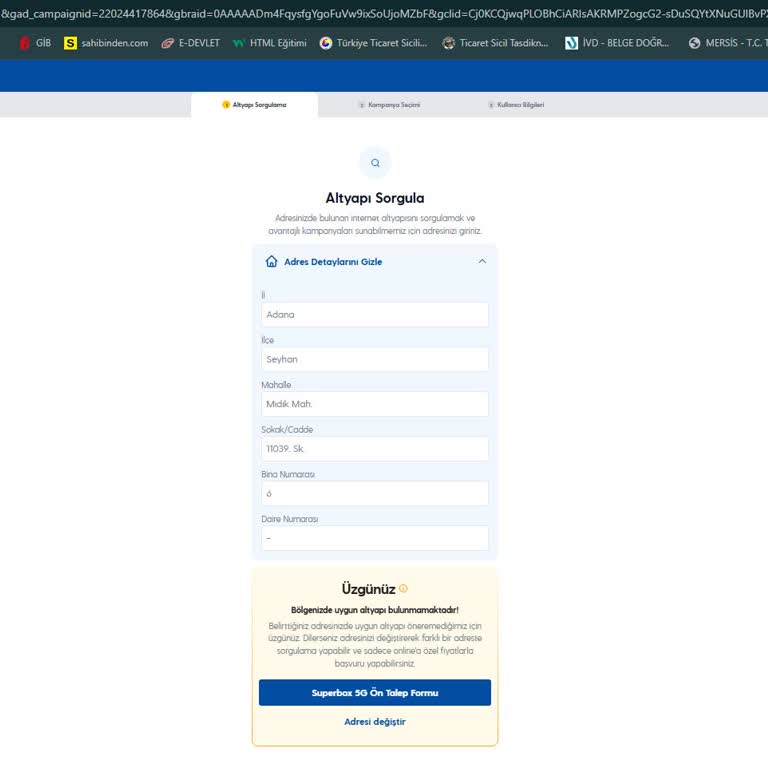Click the İlçe field showing Seyhan

coord(375,359)
